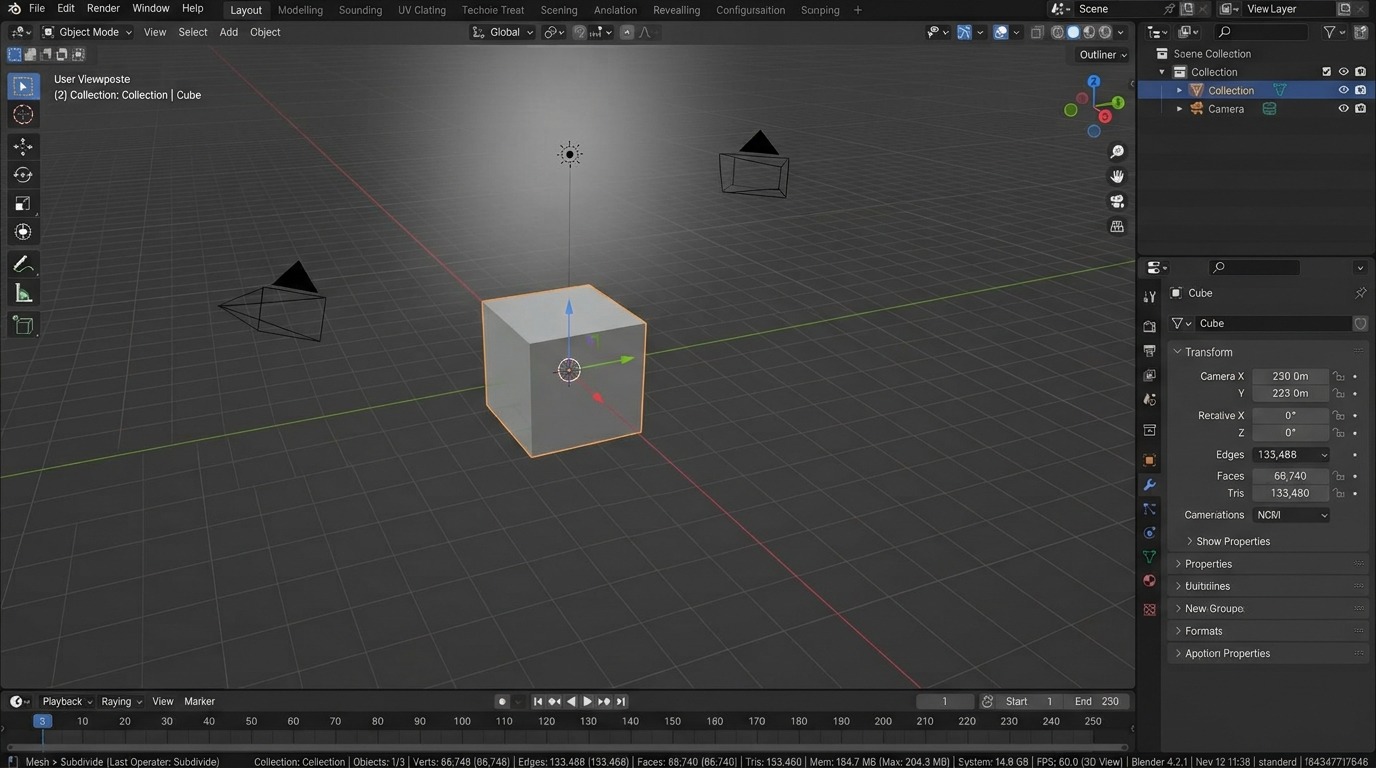Open the Outliner dropdown in viewport
The height and width of the screenshot is (768, 1376).
1102,55
